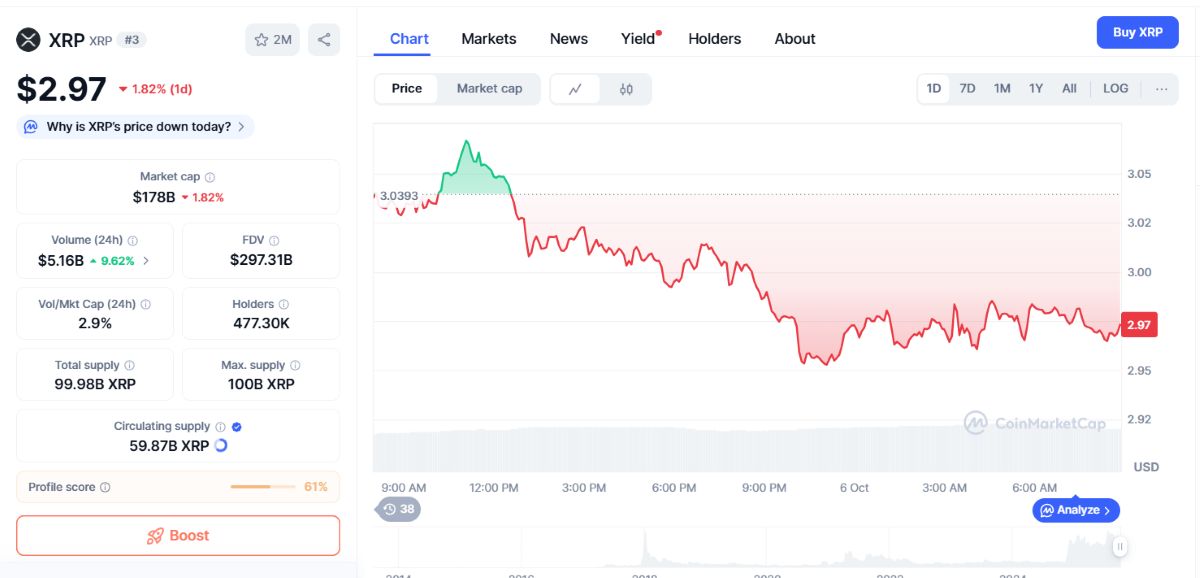The image size is (1200, 578).
Task: Click info icon next to Volume (24h)
Action: pos(133,241)
